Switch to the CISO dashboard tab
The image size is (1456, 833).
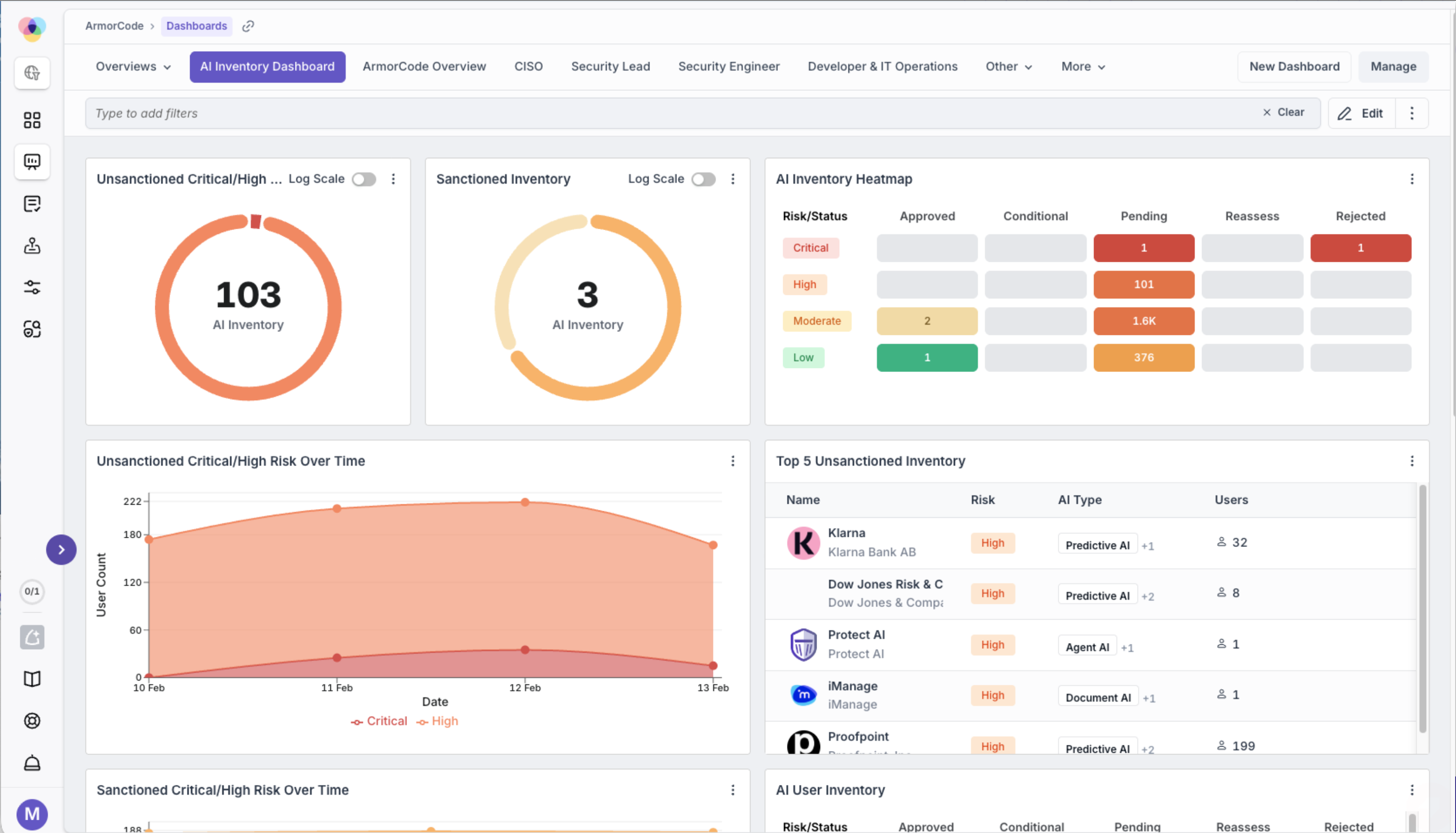528,67
